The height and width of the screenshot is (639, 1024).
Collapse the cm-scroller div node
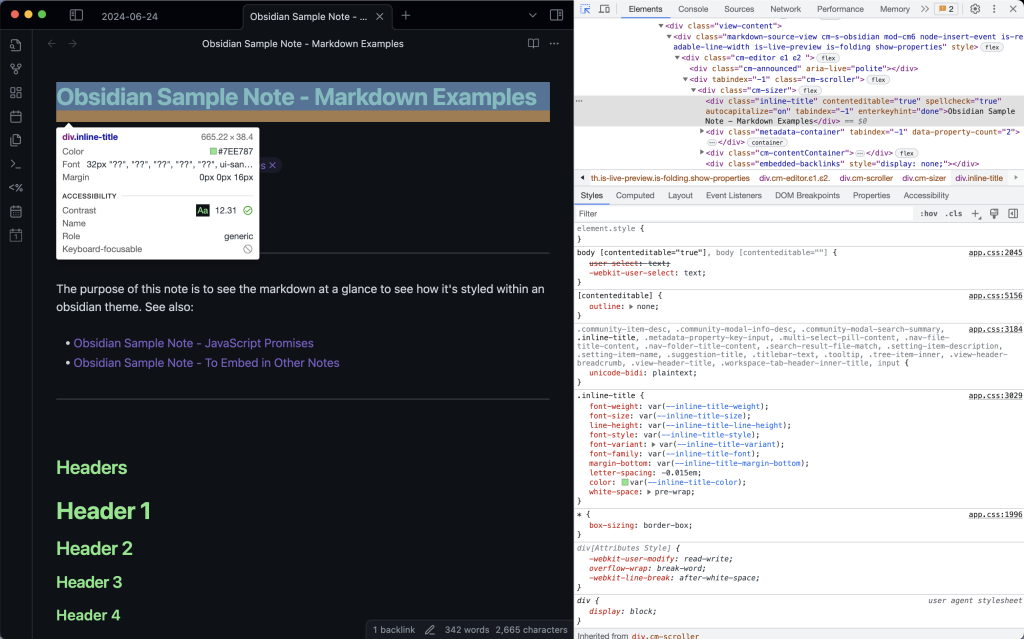point(685,79)
